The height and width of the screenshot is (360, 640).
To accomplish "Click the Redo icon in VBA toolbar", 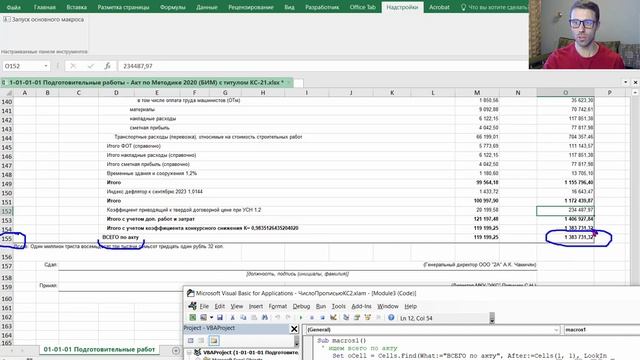I will pos(288,318).
